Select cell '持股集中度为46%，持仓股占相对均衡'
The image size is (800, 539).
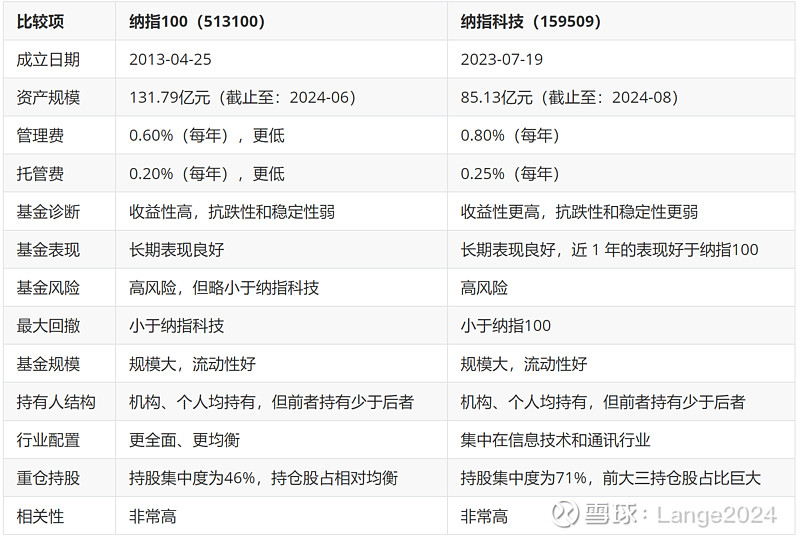[x=263, y=478]
